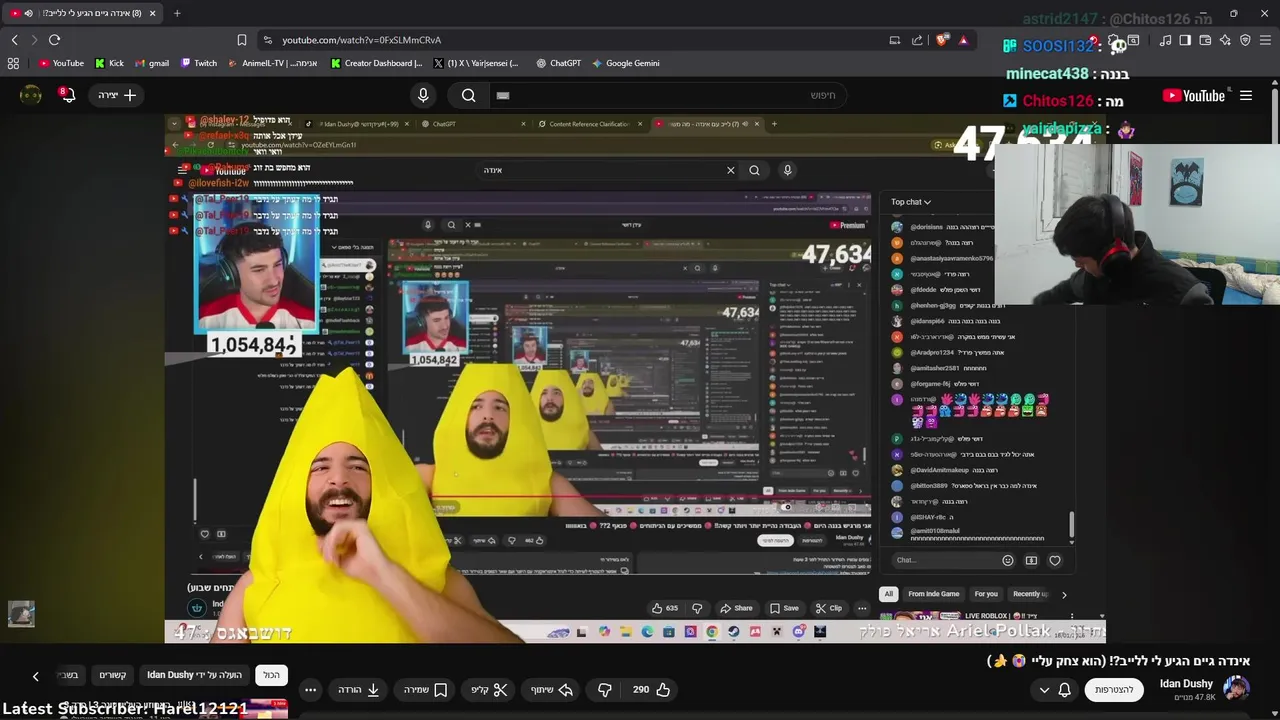The width and height of the screenshot is (1280, 720).
Task: Go back to the previous page
Action: point(14,40)
